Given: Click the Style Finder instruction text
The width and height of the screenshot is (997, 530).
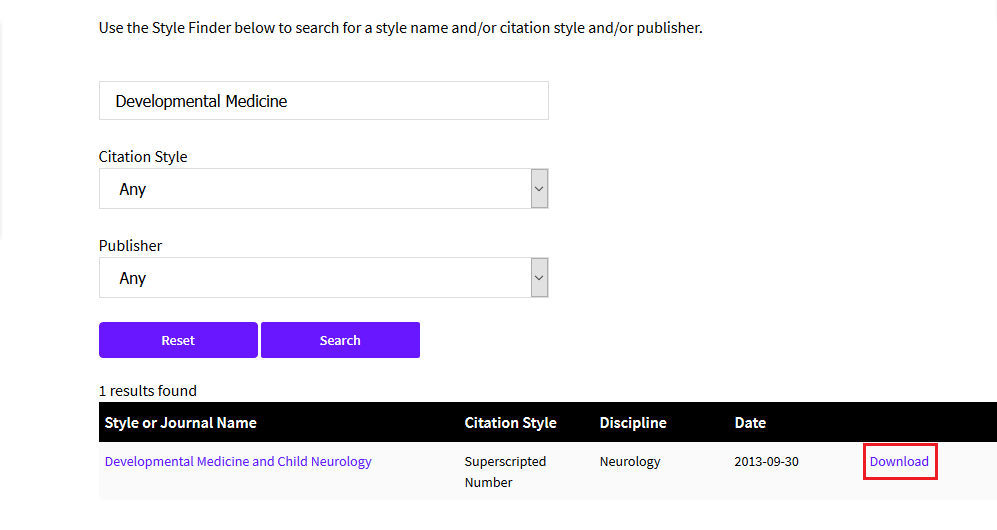Looking at the screenshot, I should tap(401, 28).
